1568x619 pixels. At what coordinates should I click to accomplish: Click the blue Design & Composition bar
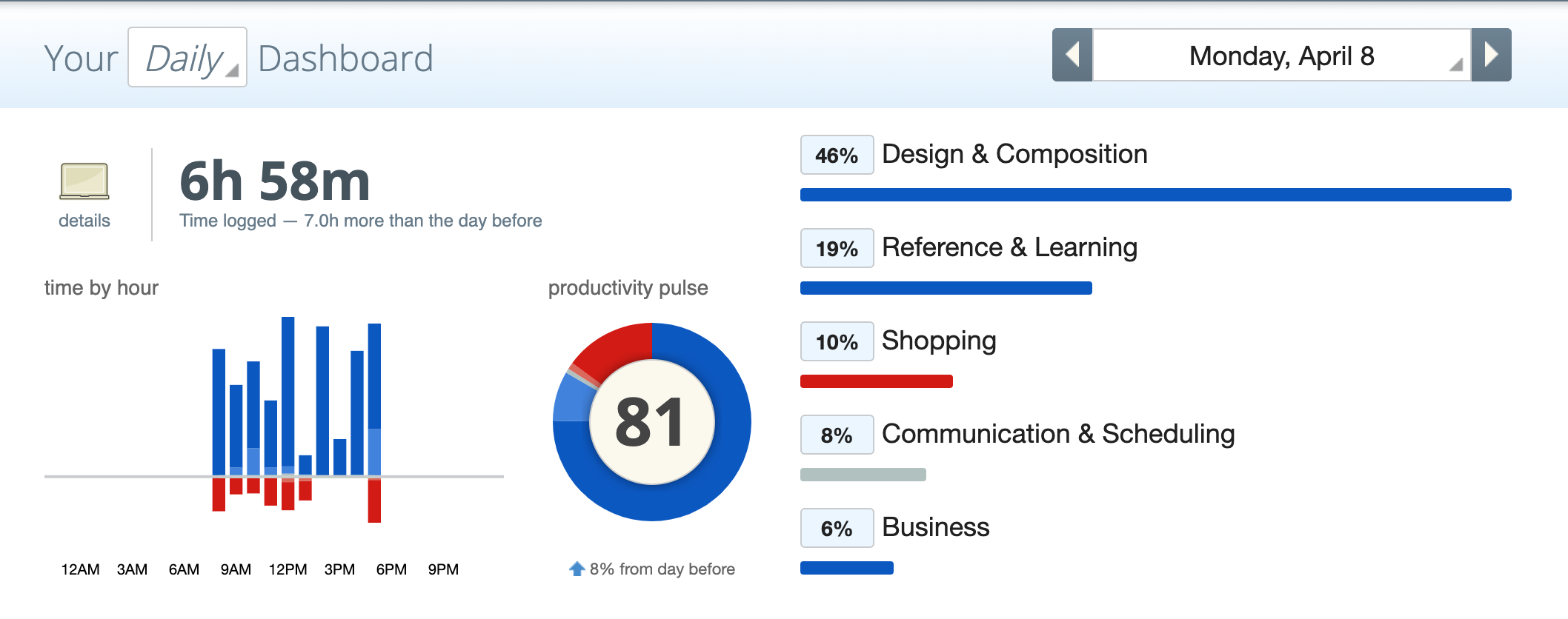pyautogui.click(x=1156, y=195)
